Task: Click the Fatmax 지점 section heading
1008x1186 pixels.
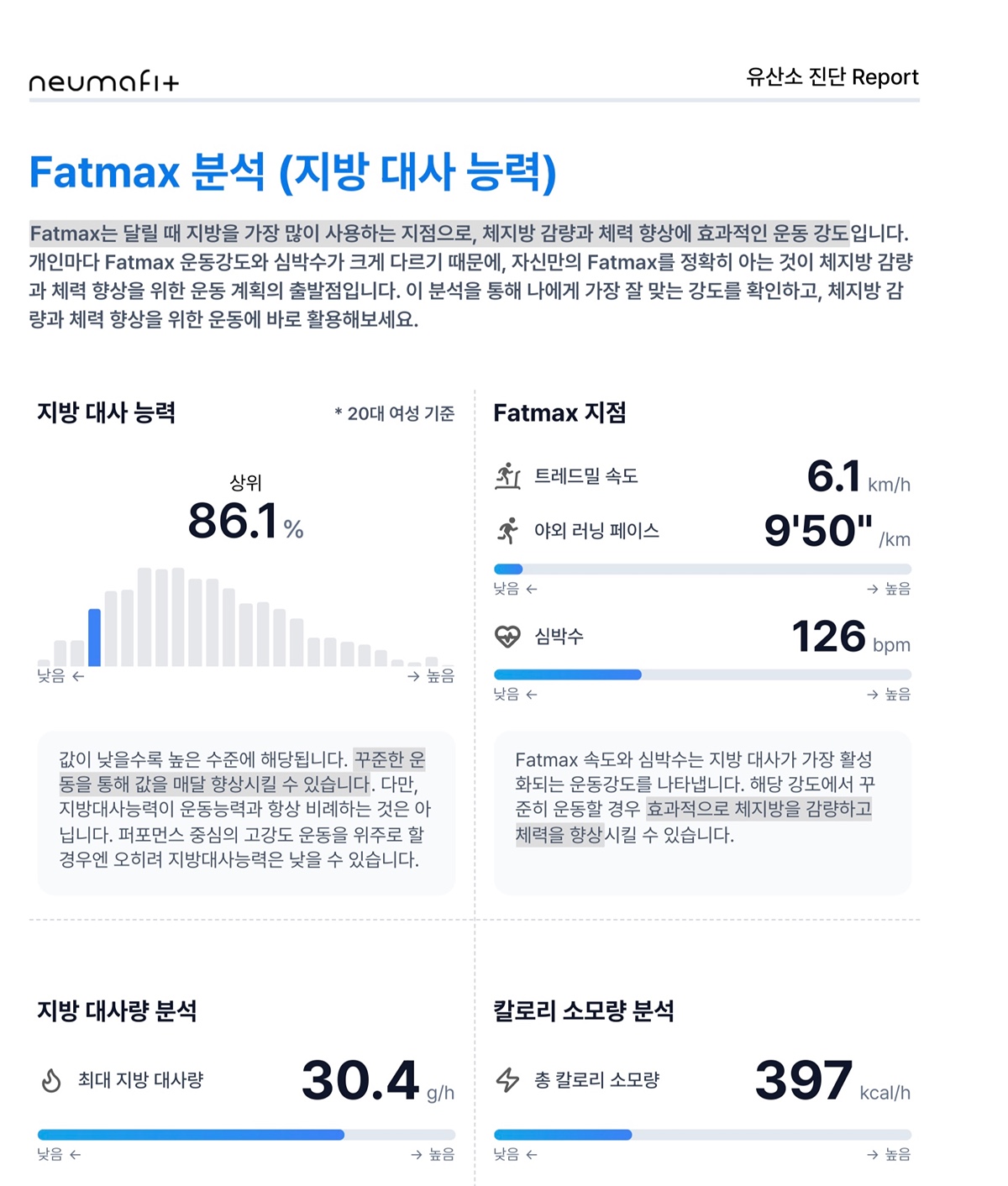Action: click(560, 412)
